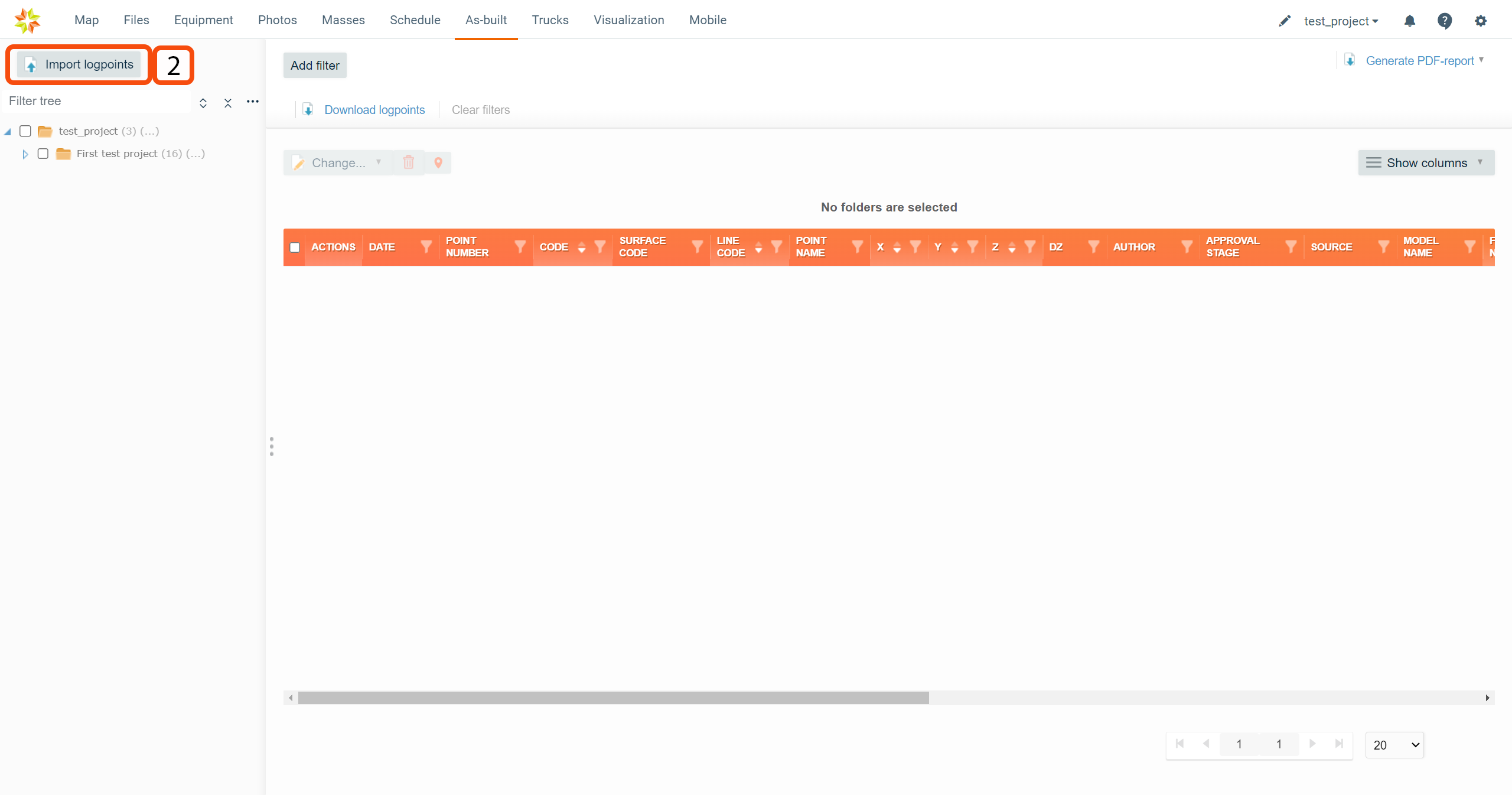Open the help question mark icon

pos(1445,21)
